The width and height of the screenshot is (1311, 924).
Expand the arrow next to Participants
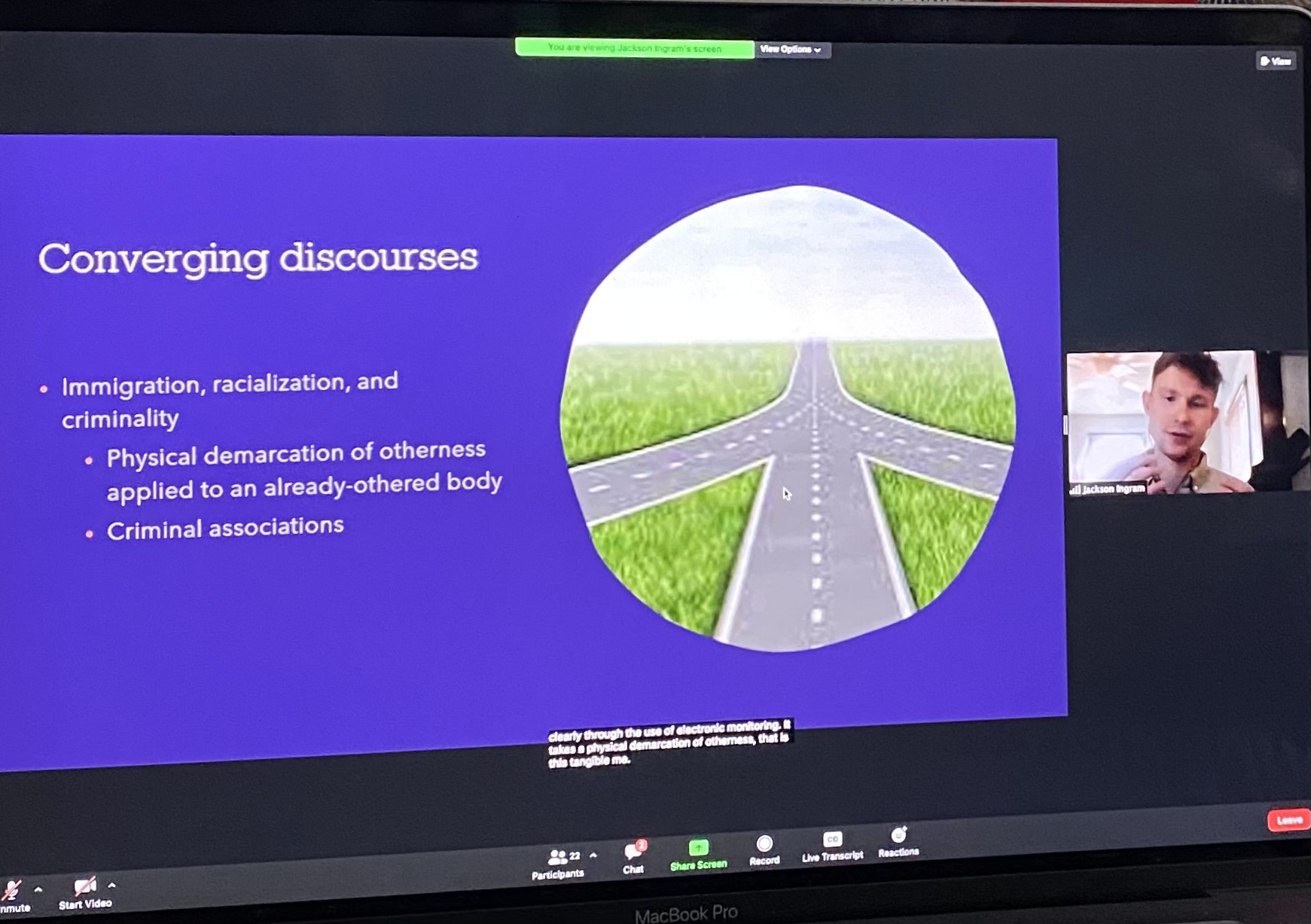(593, 855)
